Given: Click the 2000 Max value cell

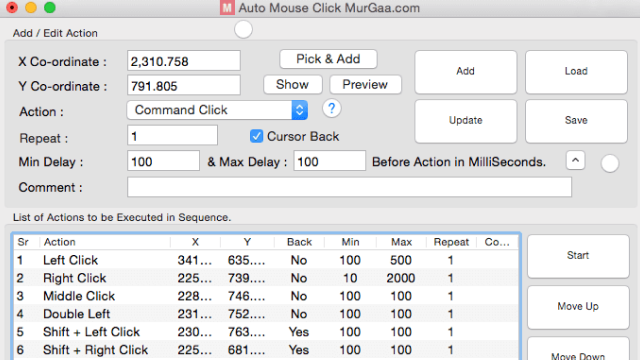Looking at the screenshot, I should pos(401,278).
